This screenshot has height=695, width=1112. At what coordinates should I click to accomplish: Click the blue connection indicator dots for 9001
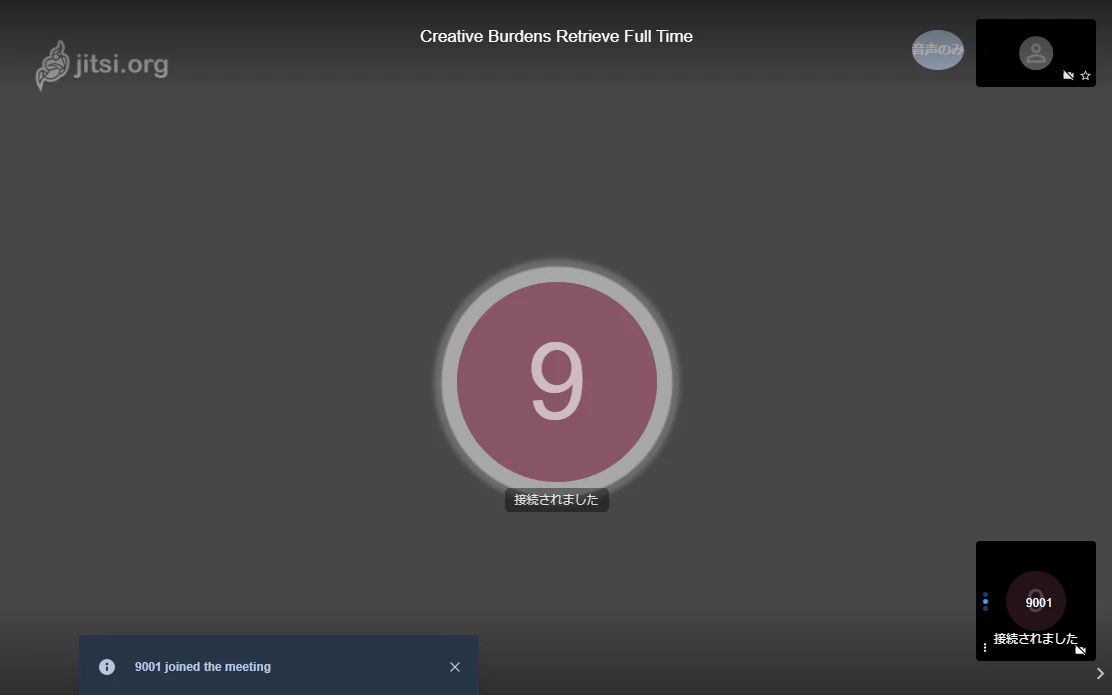click(985, 601)
